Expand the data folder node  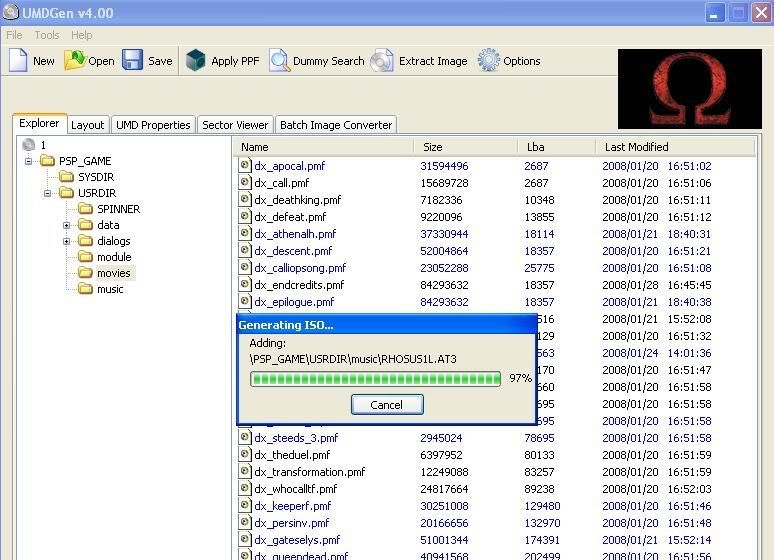[x=66, y=225]
